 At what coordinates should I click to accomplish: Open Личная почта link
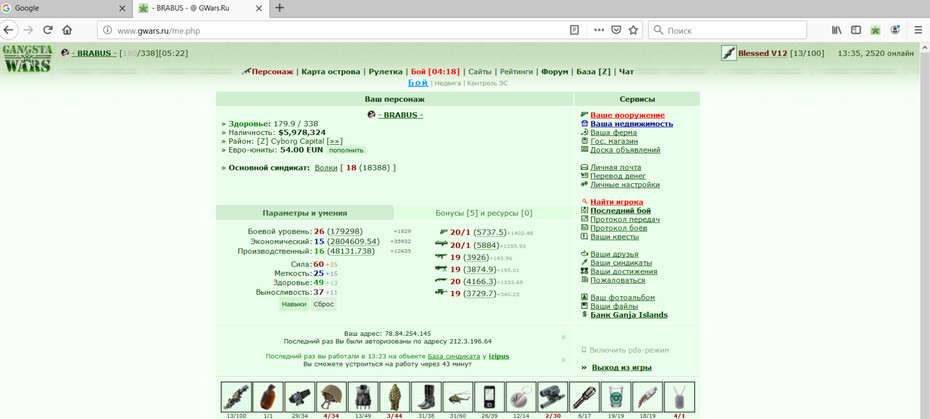pos(616,167)
